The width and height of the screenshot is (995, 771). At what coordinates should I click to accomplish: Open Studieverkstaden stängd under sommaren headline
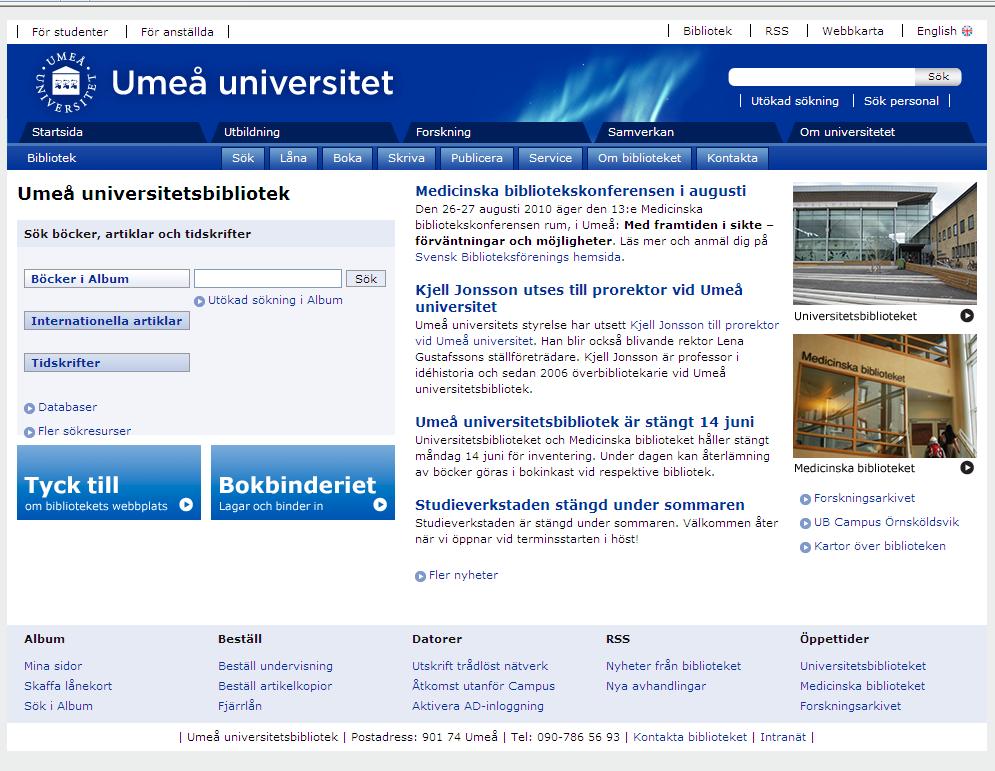click(x=579, y=505)
